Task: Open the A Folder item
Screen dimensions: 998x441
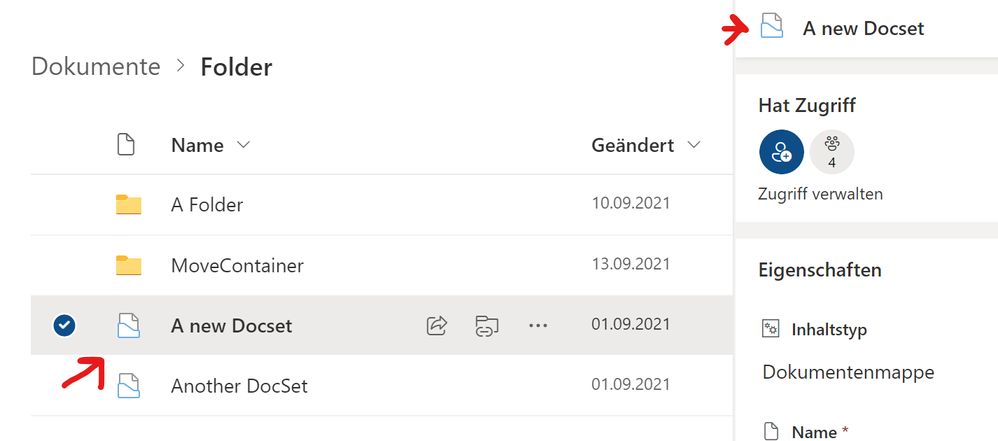Action: click(x=207, y=205)
